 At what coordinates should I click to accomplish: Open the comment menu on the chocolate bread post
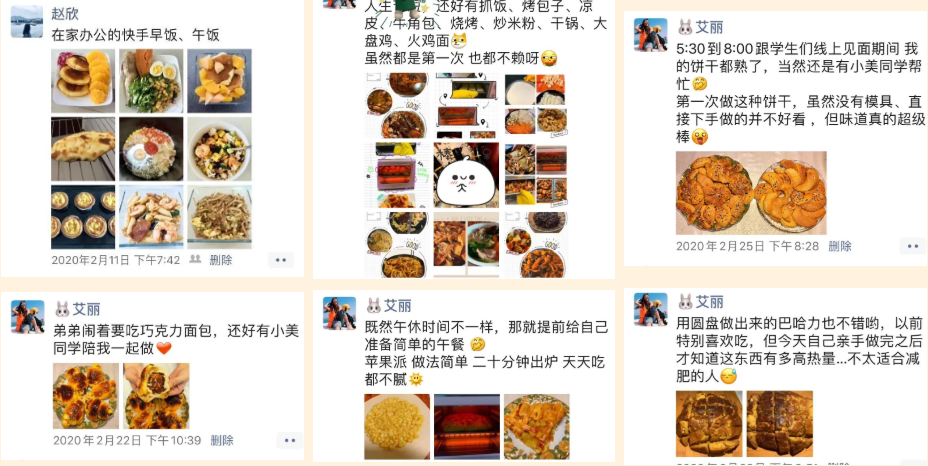pyautogui.click(x=289, y=441)
